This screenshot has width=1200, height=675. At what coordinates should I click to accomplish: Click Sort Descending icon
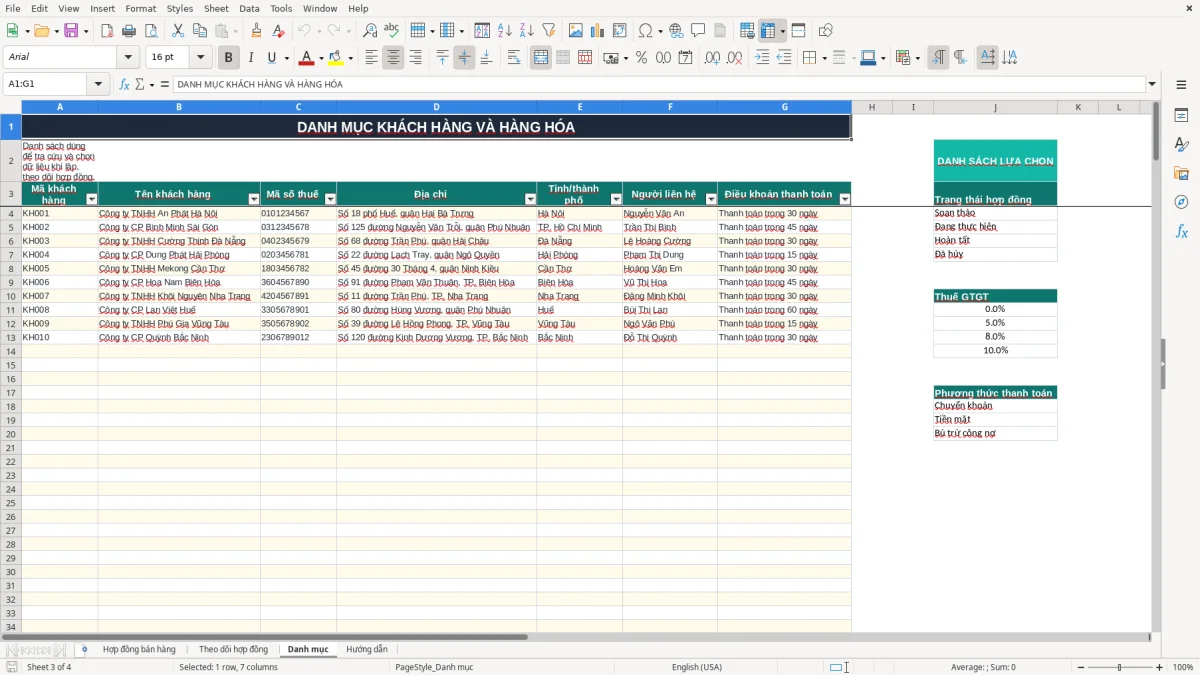pyautogui.click(x=527, y=31)
